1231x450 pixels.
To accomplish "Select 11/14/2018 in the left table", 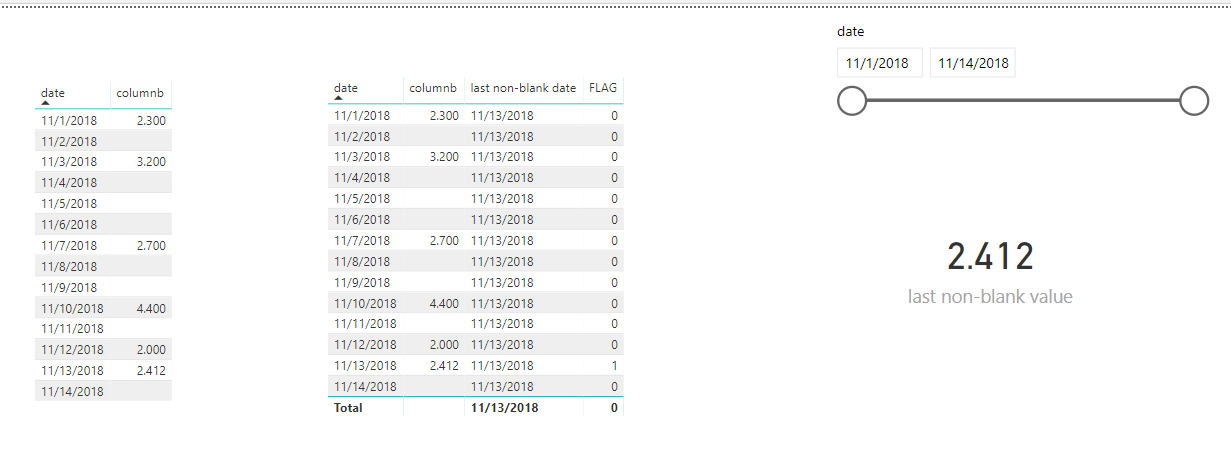I will pos(72,391).
